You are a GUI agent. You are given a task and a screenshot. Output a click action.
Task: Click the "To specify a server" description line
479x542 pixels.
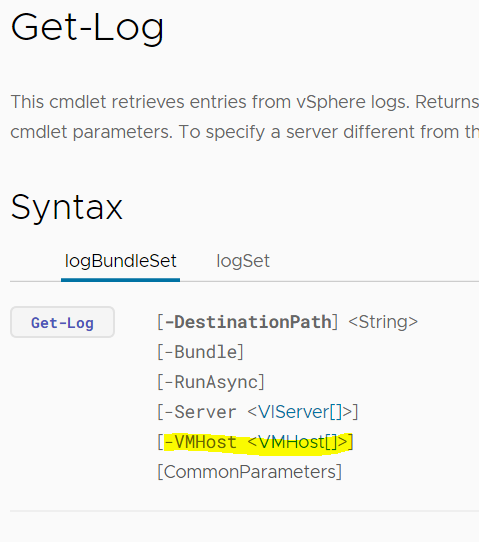click(x=329, y=132)
